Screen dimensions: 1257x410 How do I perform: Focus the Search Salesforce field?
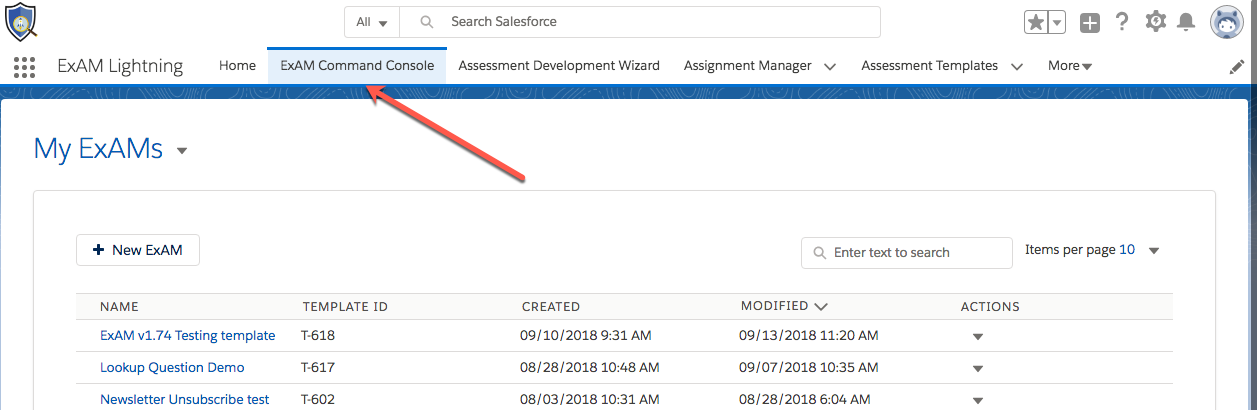[x=640, y=22]
